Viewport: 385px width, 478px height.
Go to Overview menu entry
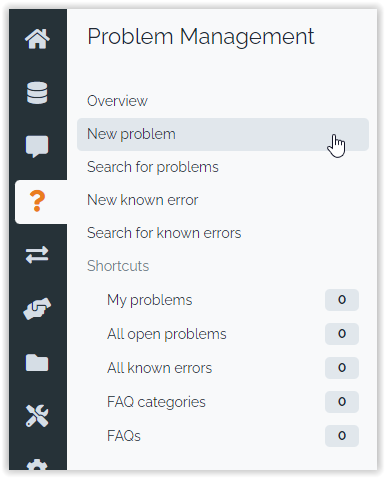pos(117,101)
